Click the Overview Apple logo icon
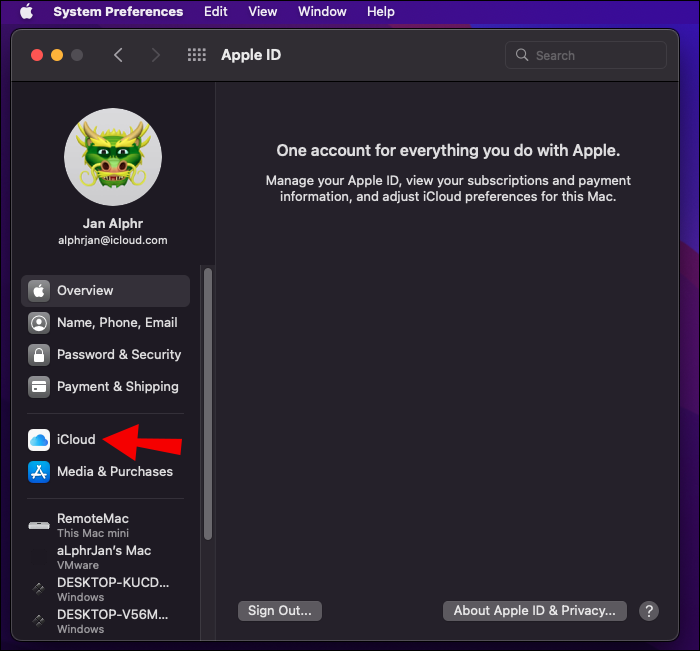 (x=39, y=291)
